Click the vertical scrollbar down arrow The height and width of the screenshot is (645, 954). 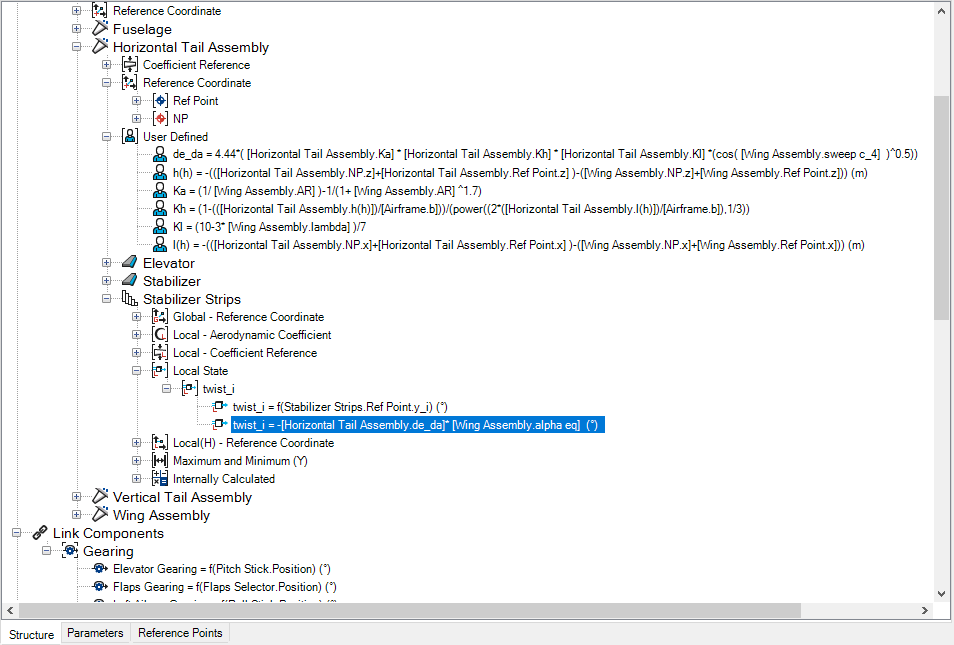941,594
